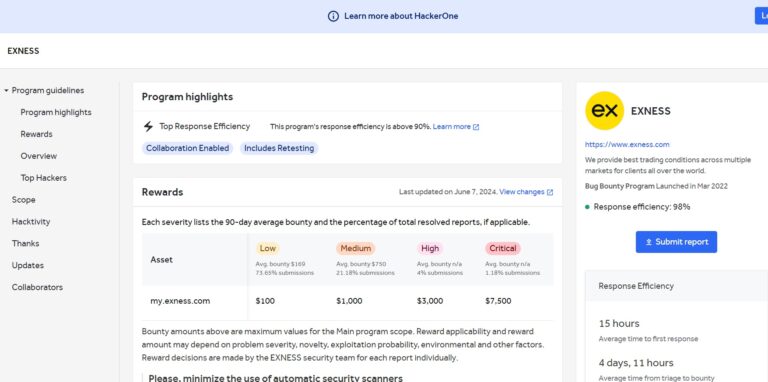Open Program highlights in the sidebar

click(x=56, y=112)
